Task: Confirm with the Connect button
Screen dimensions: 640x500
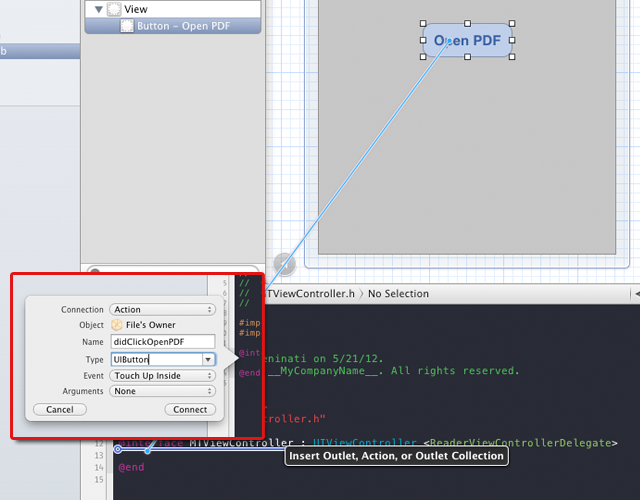Action: pyautogui.click(x=190, y=409)
